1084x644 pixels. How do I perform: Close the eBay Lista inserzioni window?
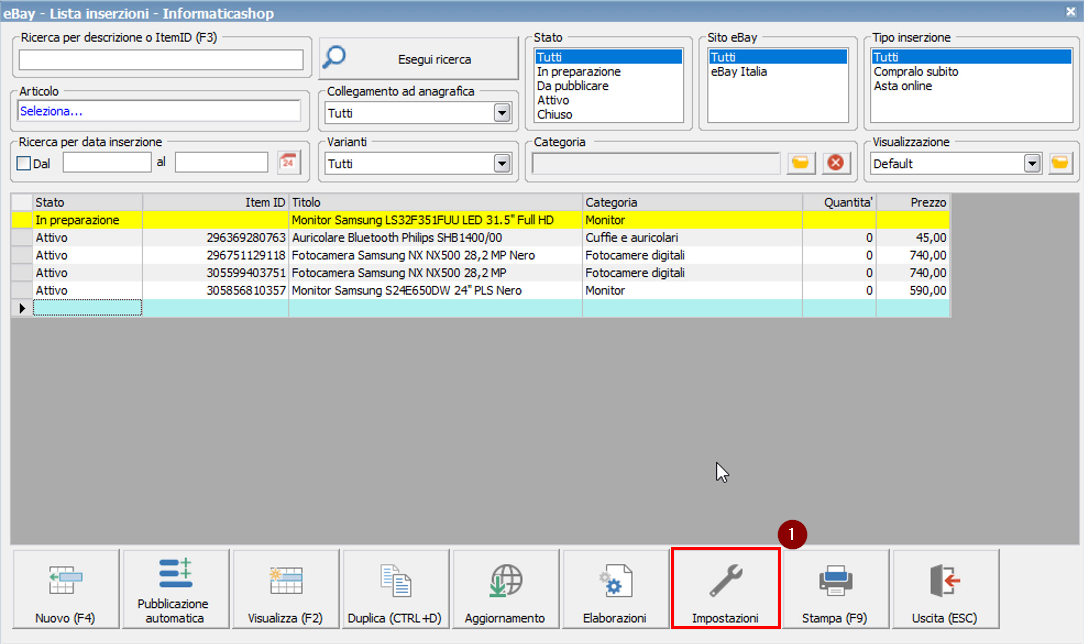point(1070,12)
